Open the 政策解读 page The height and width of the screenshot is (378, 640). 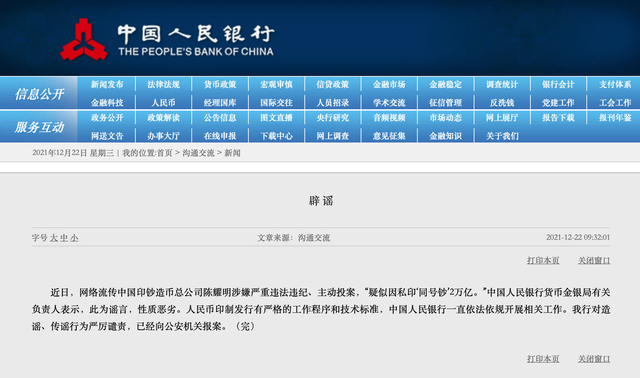click(x=163, y=118)
